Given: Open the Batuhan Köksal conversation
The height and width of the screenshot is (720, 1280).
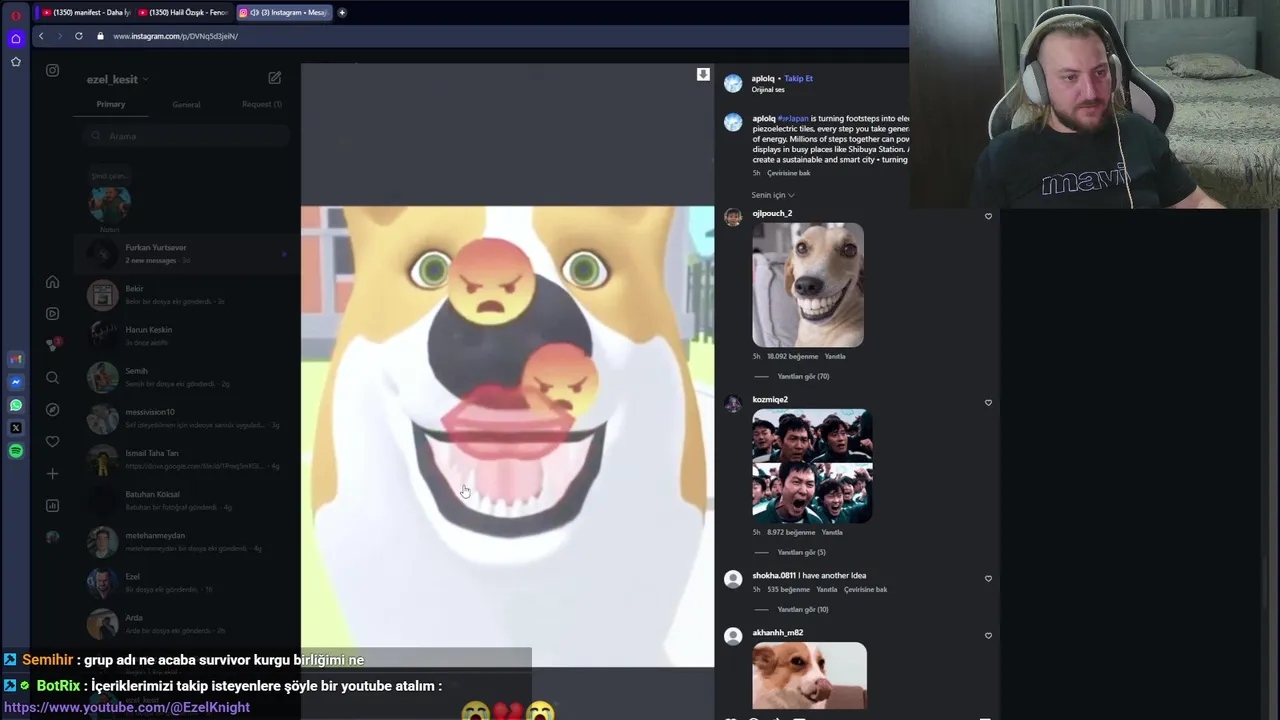Looking at the screenshot, I should point(186,500).
